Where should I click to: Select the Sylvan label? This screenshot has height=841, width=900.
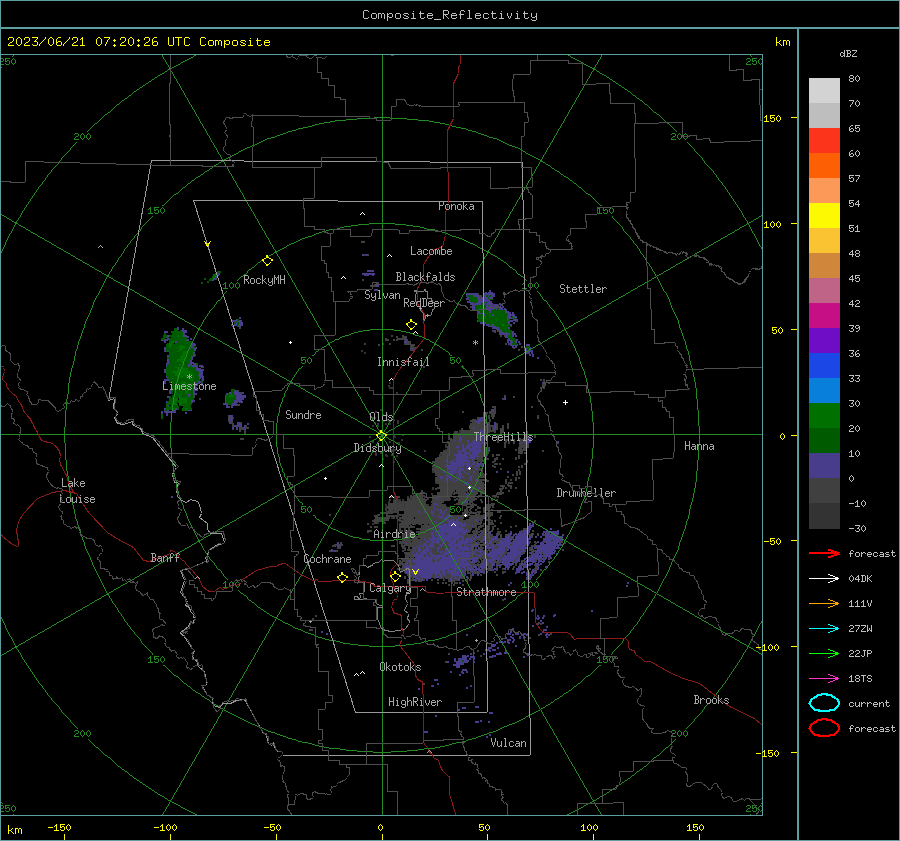tap(382, 295)
